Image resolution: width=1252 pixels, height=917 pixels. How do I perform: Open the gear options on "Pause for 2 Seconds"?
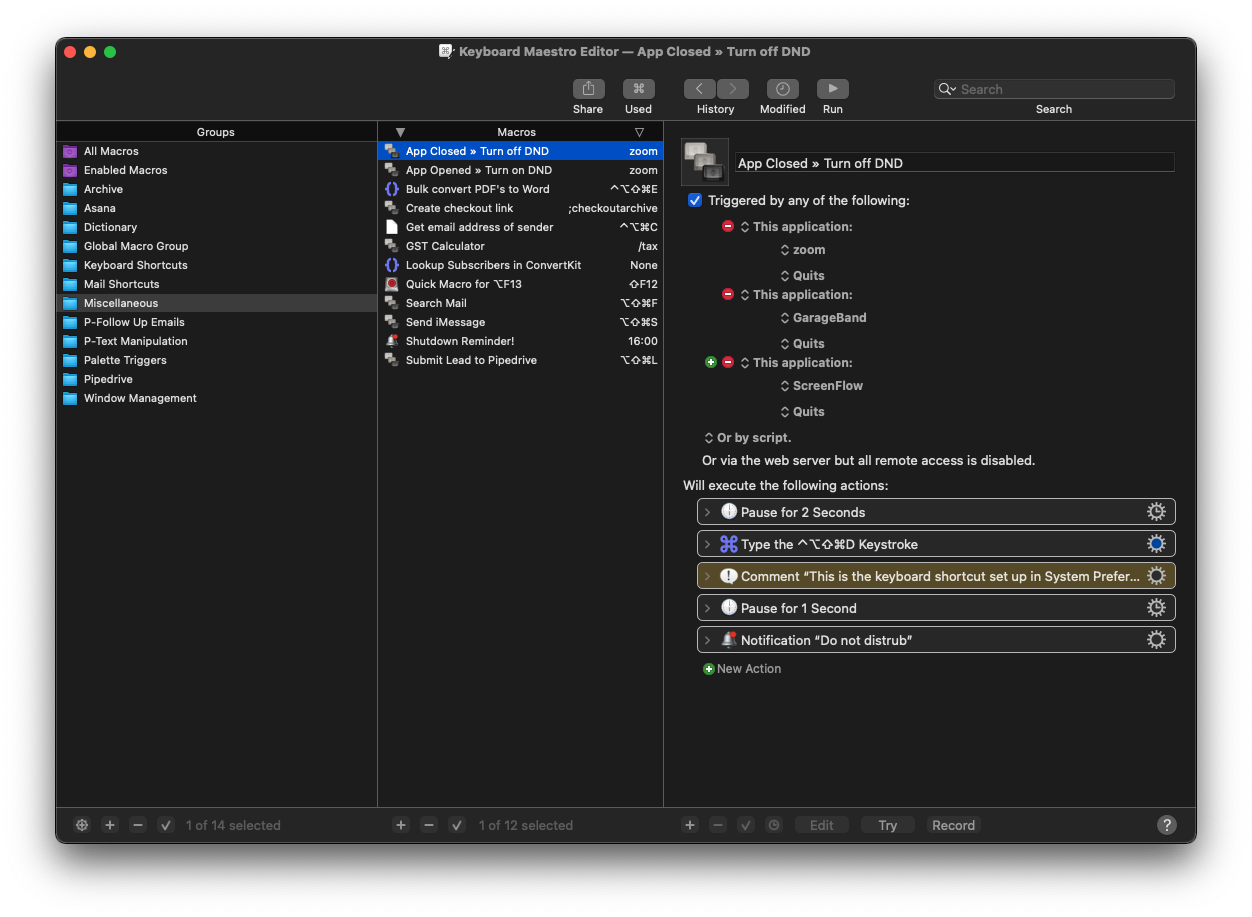tap(1157, 511)
